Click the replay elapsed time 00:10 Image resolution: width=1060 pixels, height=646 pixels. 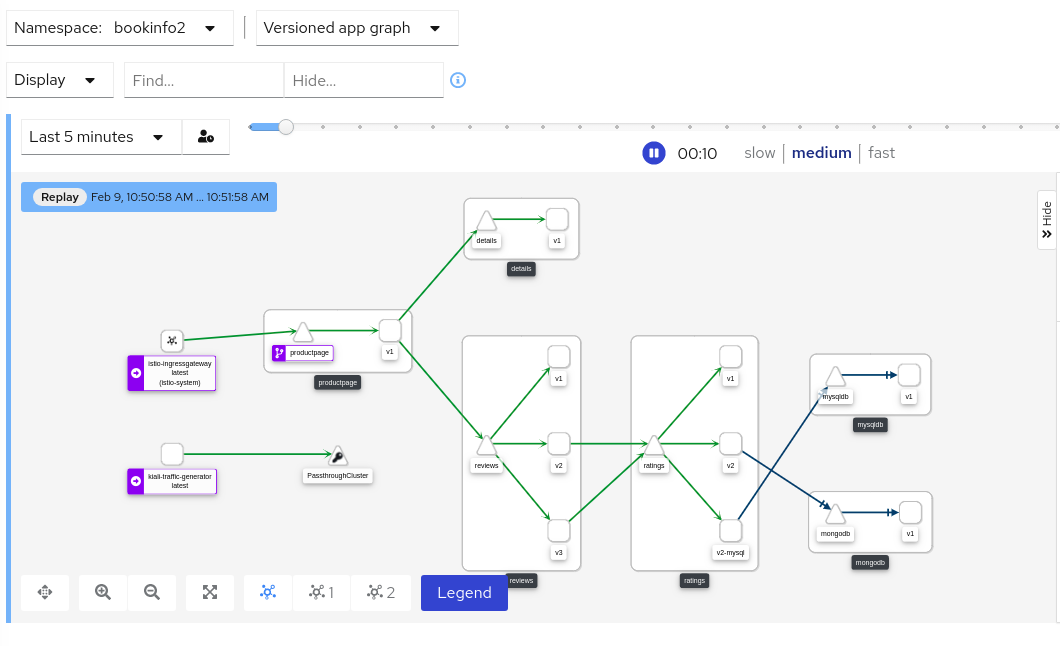[x=697, y=153]
